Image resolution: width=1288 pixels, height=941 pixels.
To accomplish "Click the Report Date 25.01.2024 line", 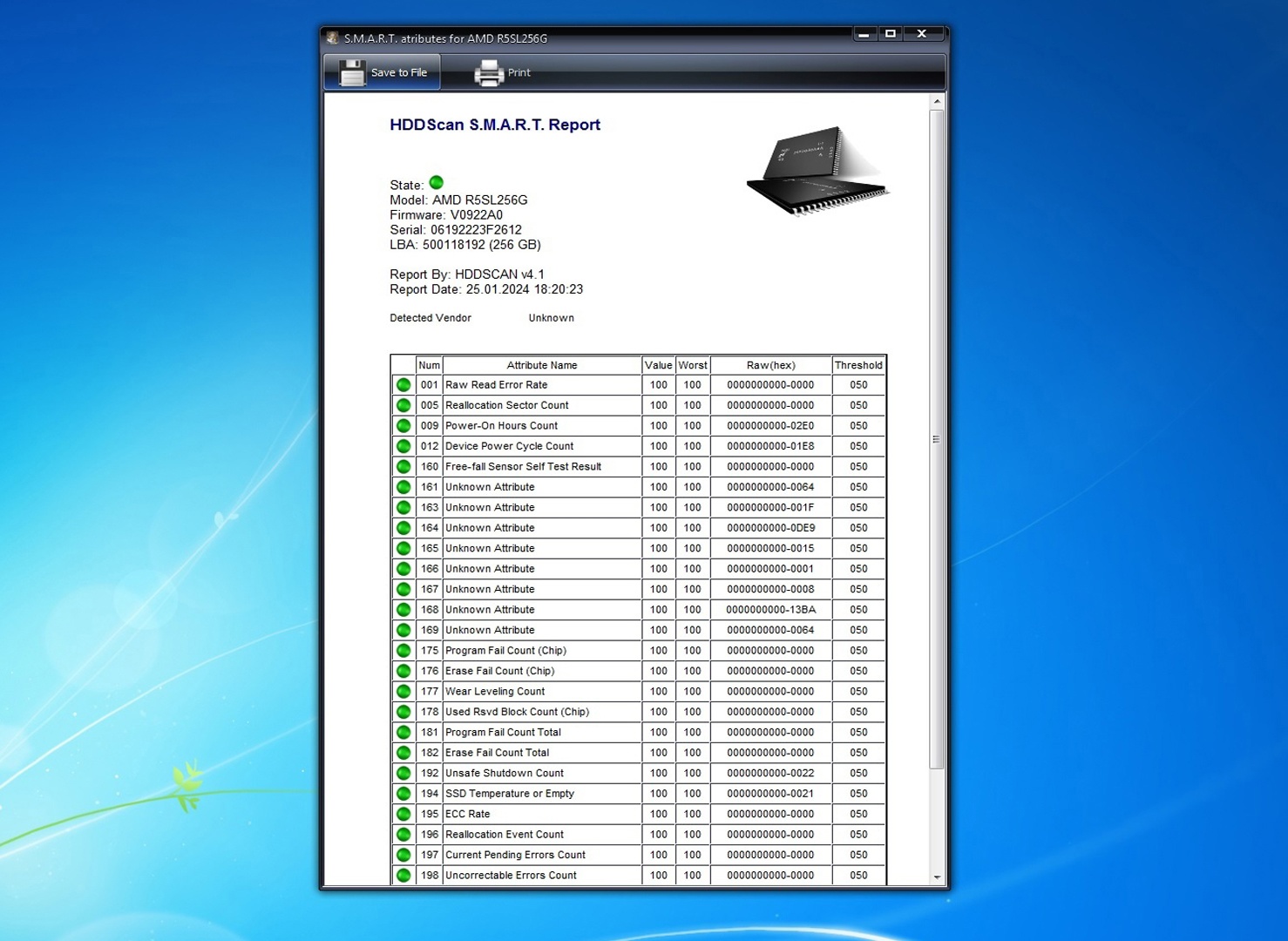I will point(486,289).
